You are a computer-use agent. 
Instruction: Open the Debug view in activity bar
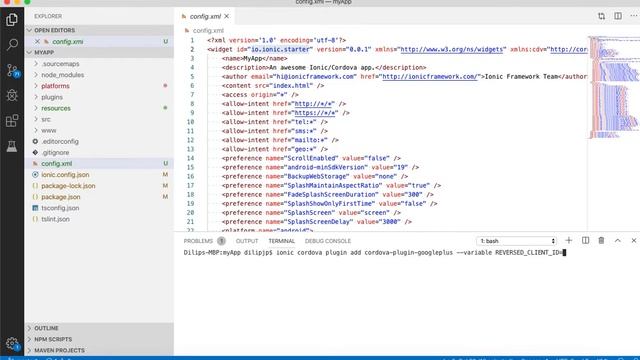[x=12, y=95]
